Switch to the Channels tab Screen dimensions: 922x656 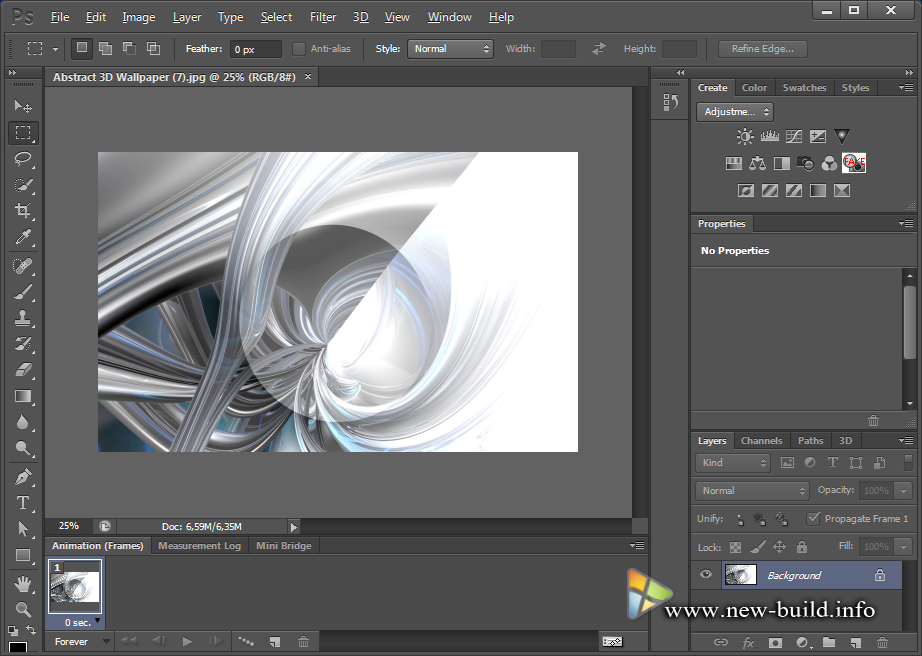(761, 441)
